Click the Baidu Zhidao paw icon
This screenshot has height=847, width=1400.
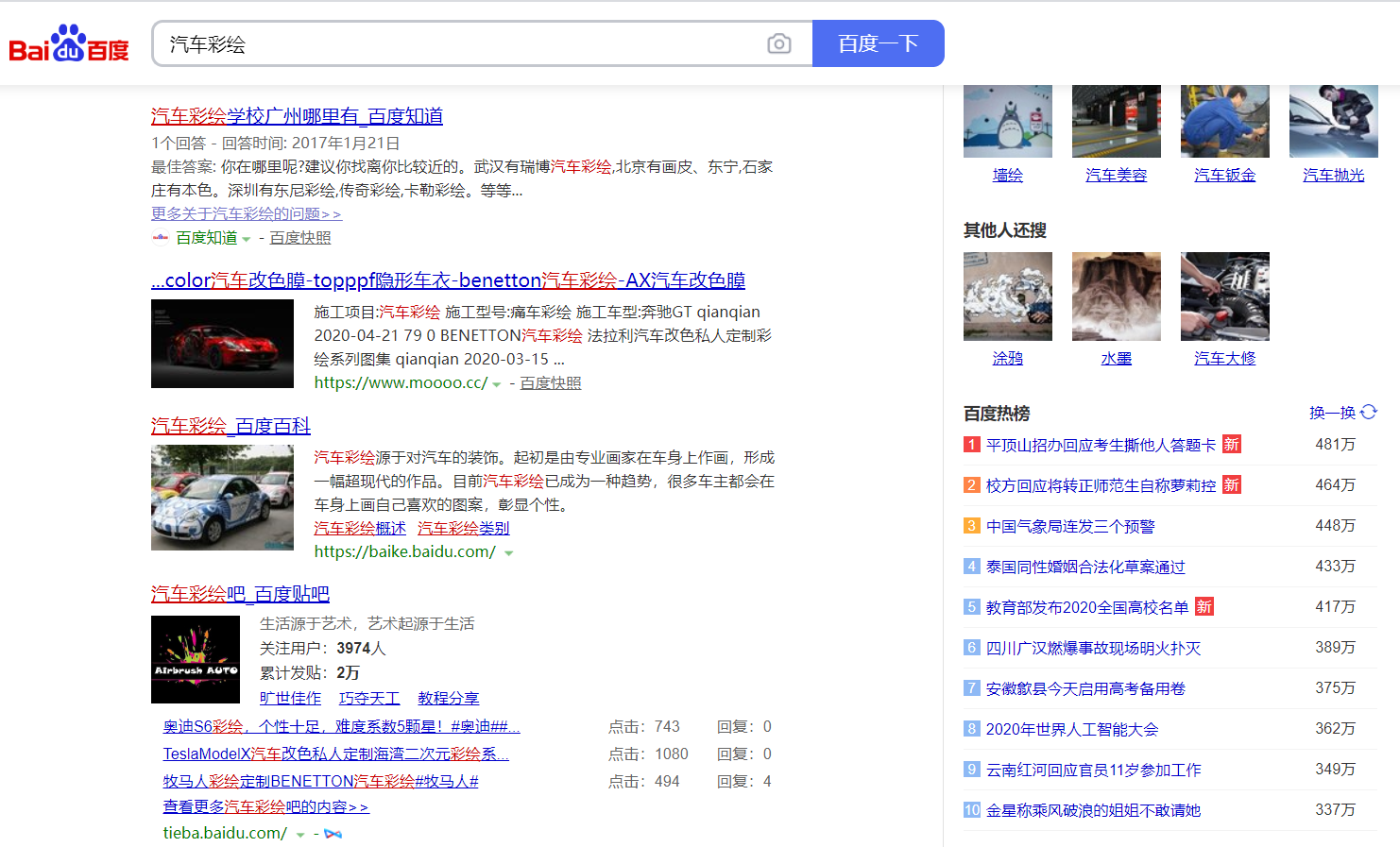[161, 238]
